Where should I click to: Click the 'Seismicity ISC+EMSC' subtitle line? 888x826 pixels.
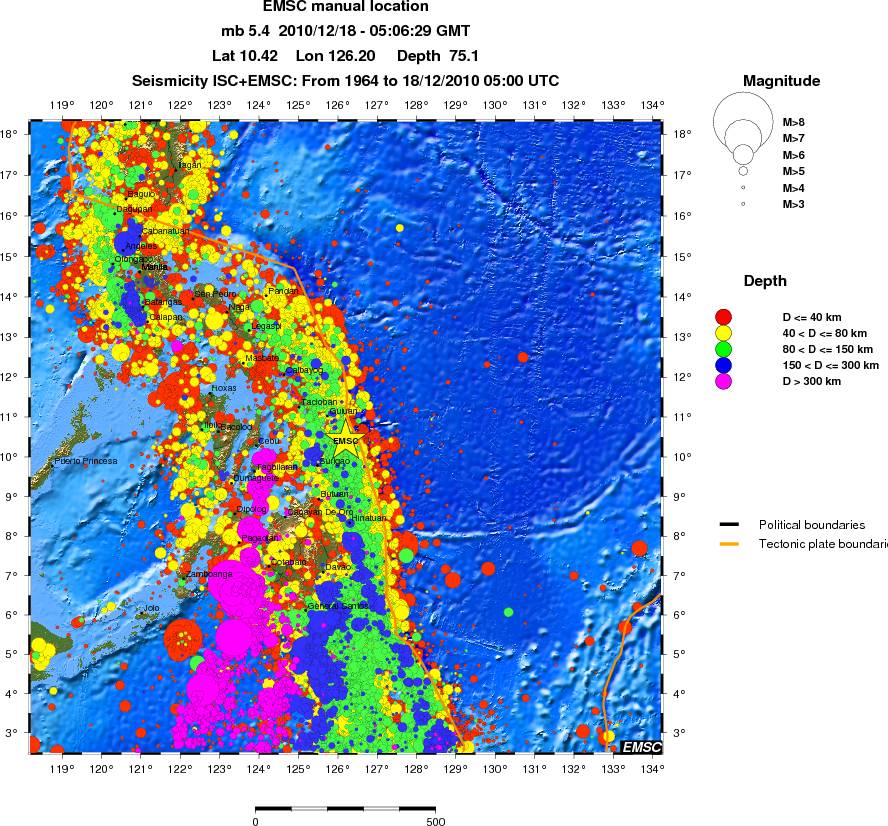pyautogui.click(x=345, y=81)
